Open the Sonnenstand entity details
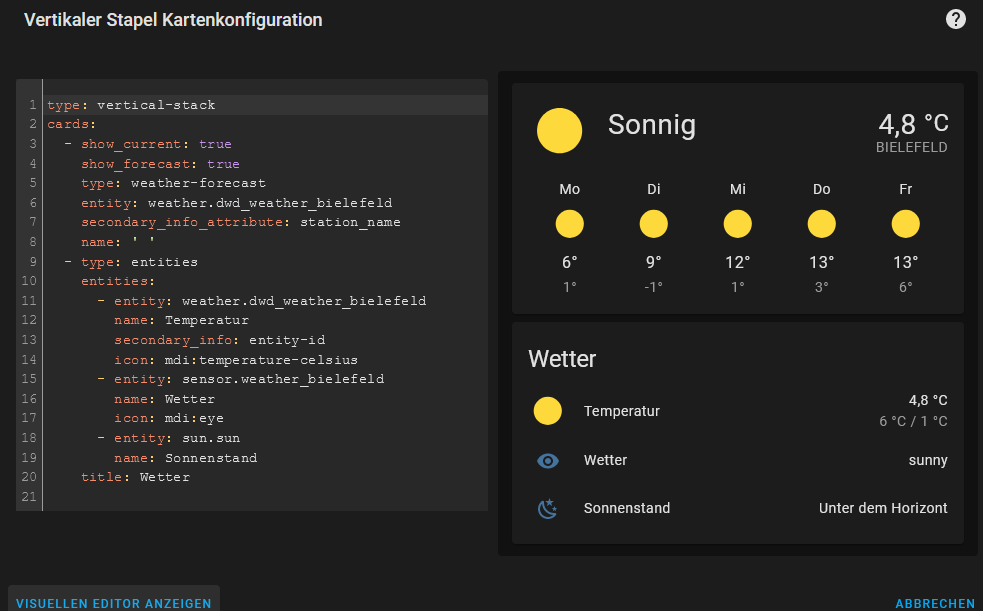Viewport: 983px width, 611px height. point(627,508)
